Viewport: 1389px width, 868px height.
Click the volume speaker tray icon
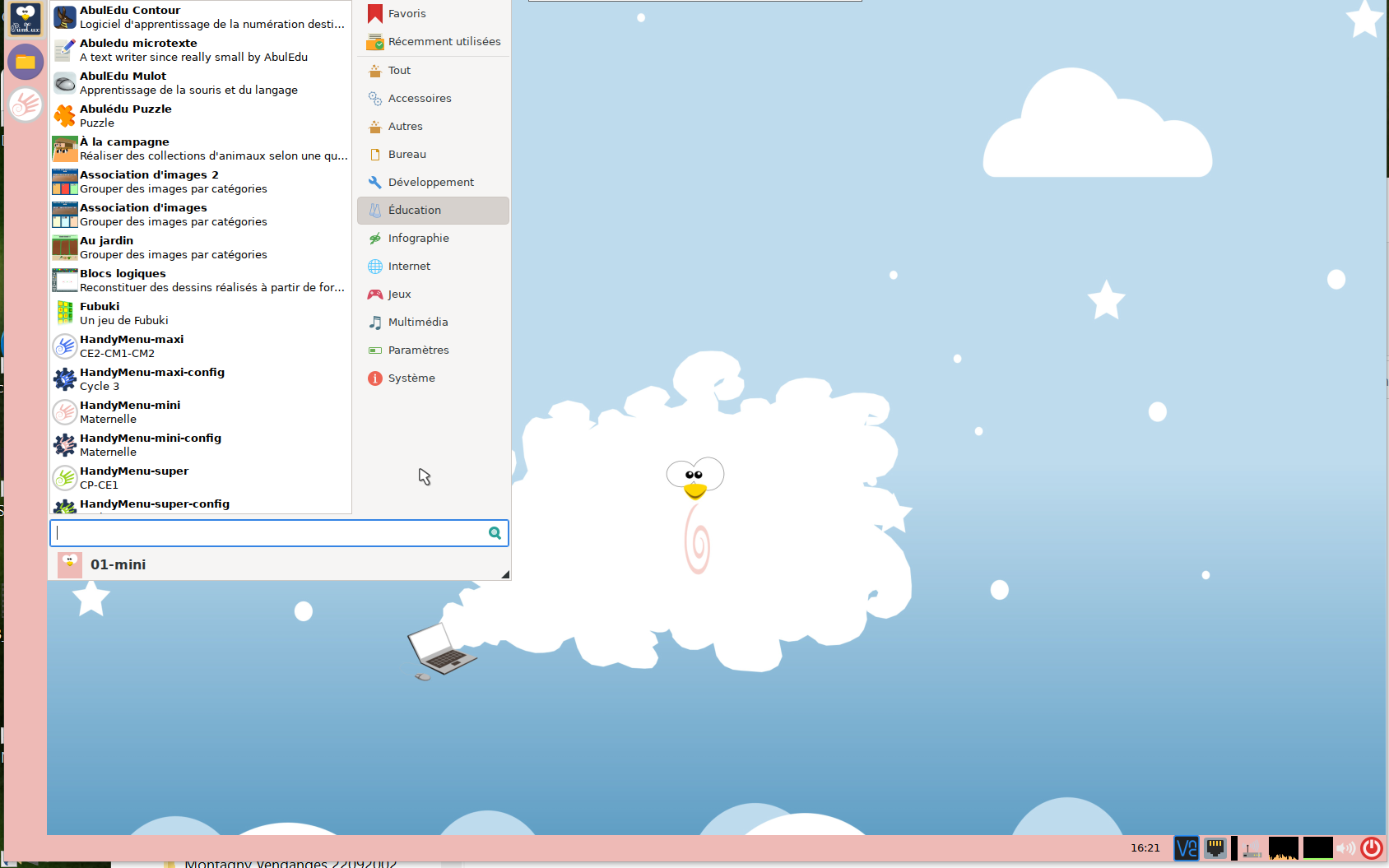point(1345,848)
